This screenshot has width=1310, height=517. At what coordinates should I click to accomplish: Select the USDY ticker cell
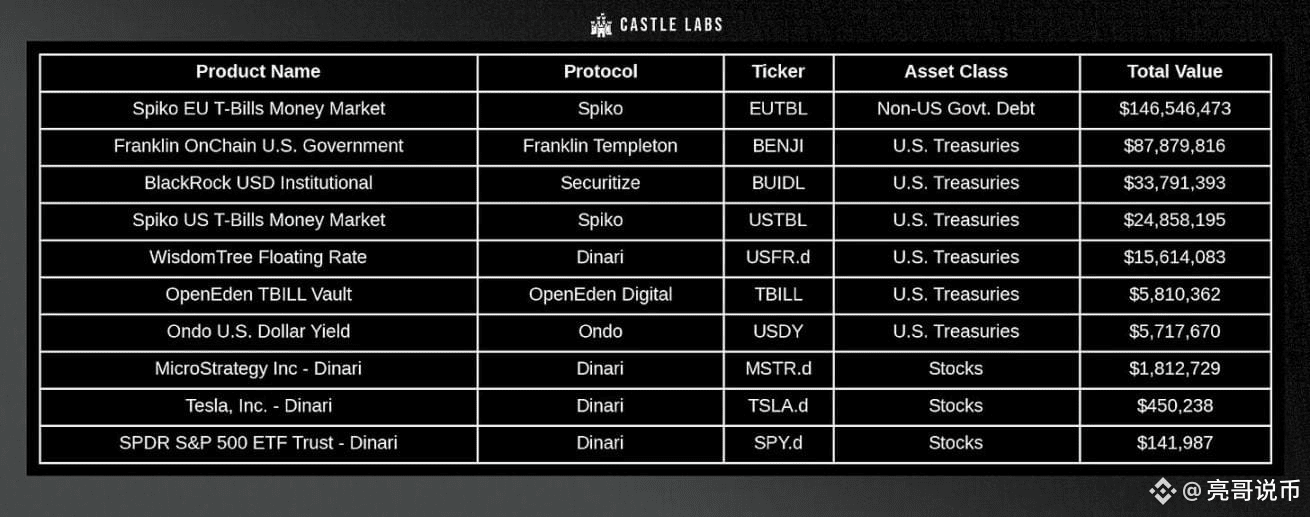pyautogui.click(x=778, y=331)
